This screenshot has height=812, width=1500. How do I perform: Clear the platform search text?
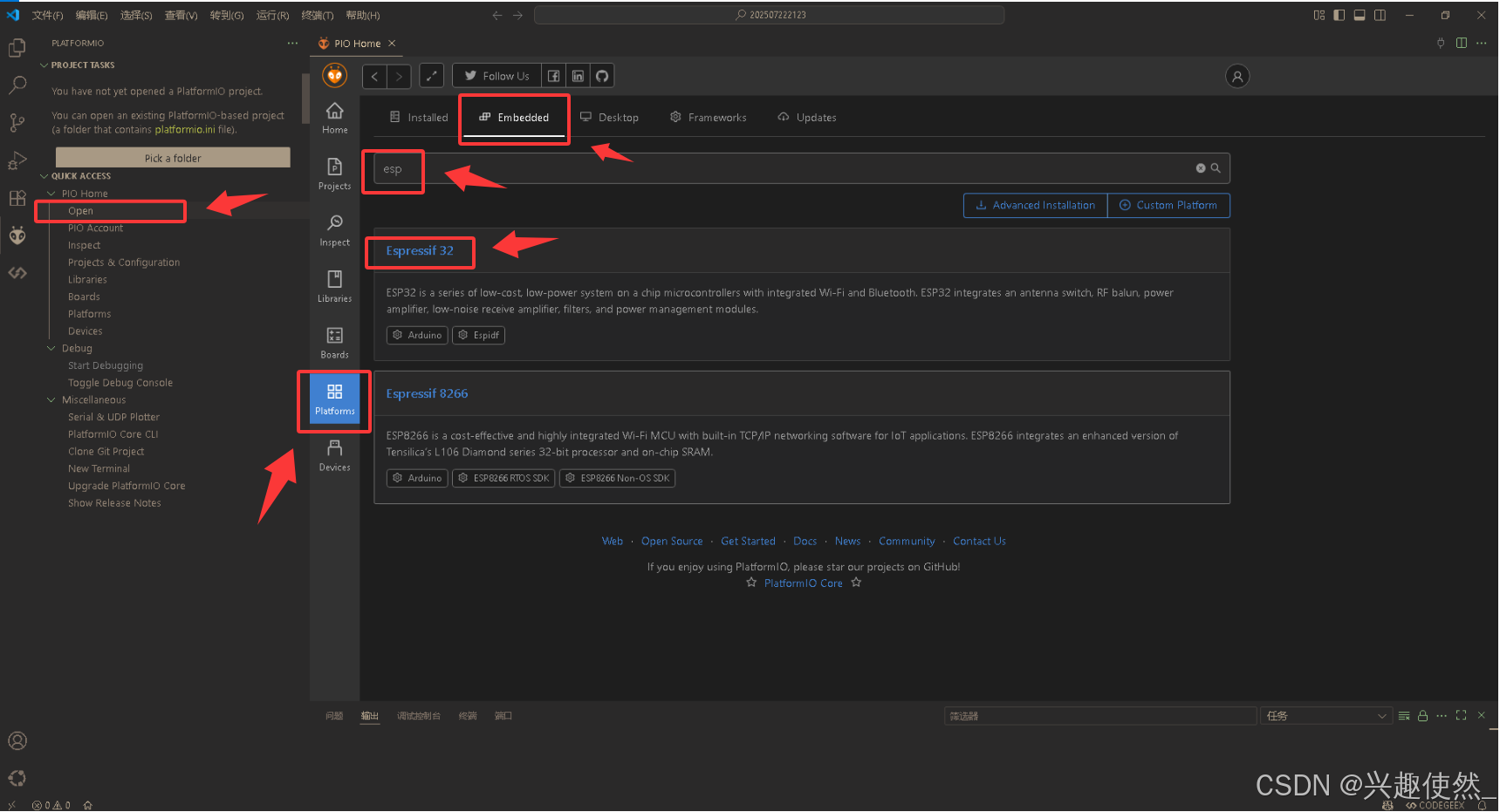[1201, 168]
